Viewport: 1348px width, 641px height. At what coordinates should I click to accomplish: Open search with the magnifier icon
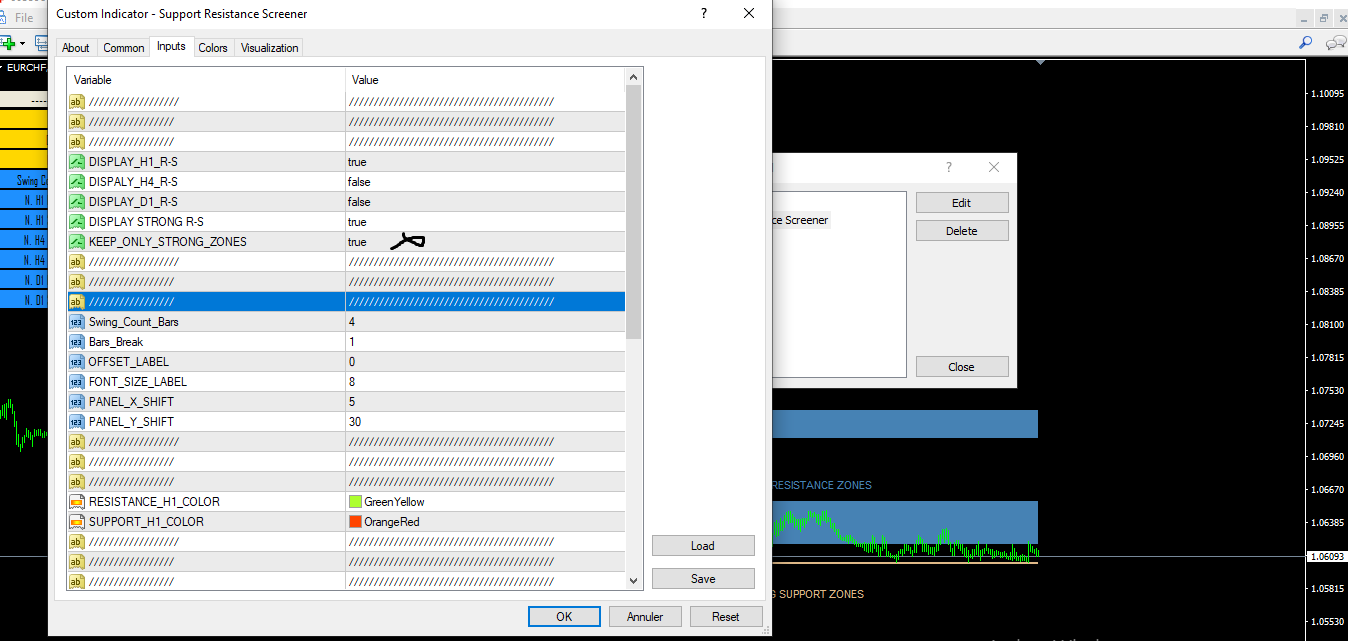coord(1305,43)
